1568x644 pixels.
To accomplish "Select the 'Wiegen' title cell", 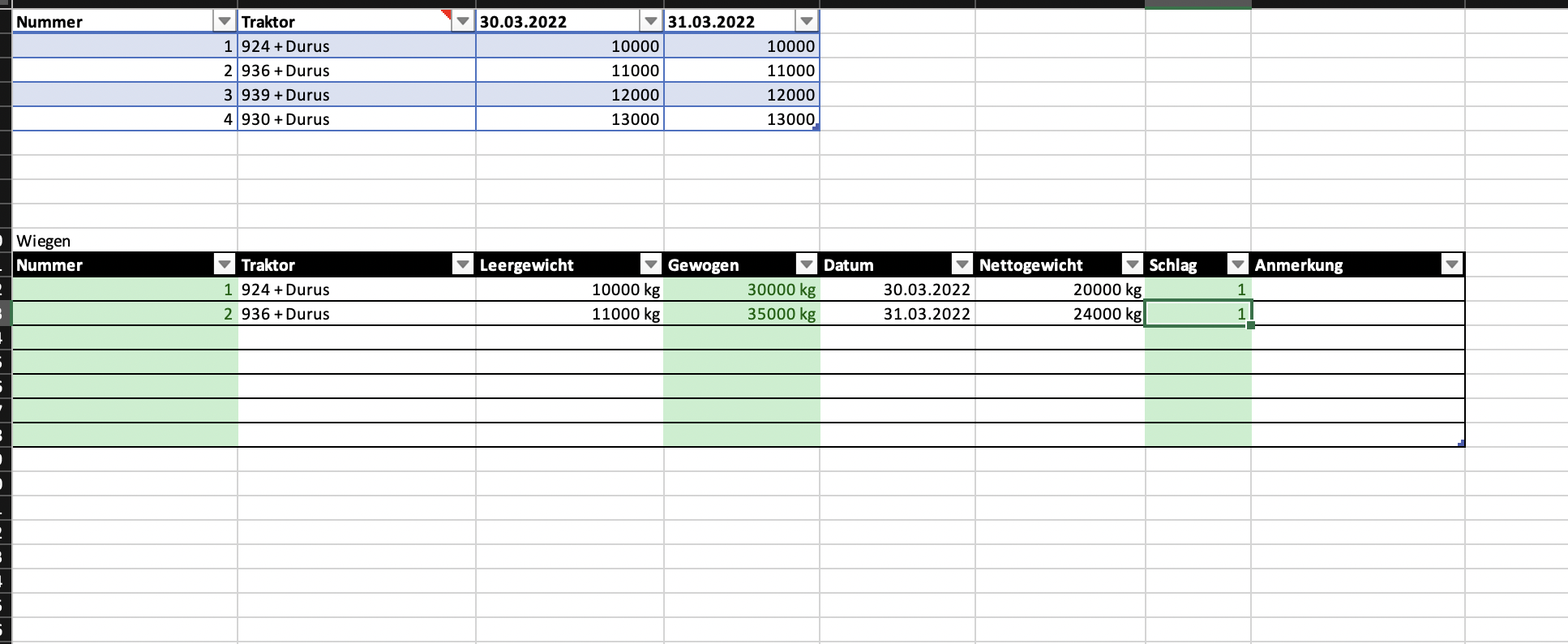I will [x=125, y=241].
